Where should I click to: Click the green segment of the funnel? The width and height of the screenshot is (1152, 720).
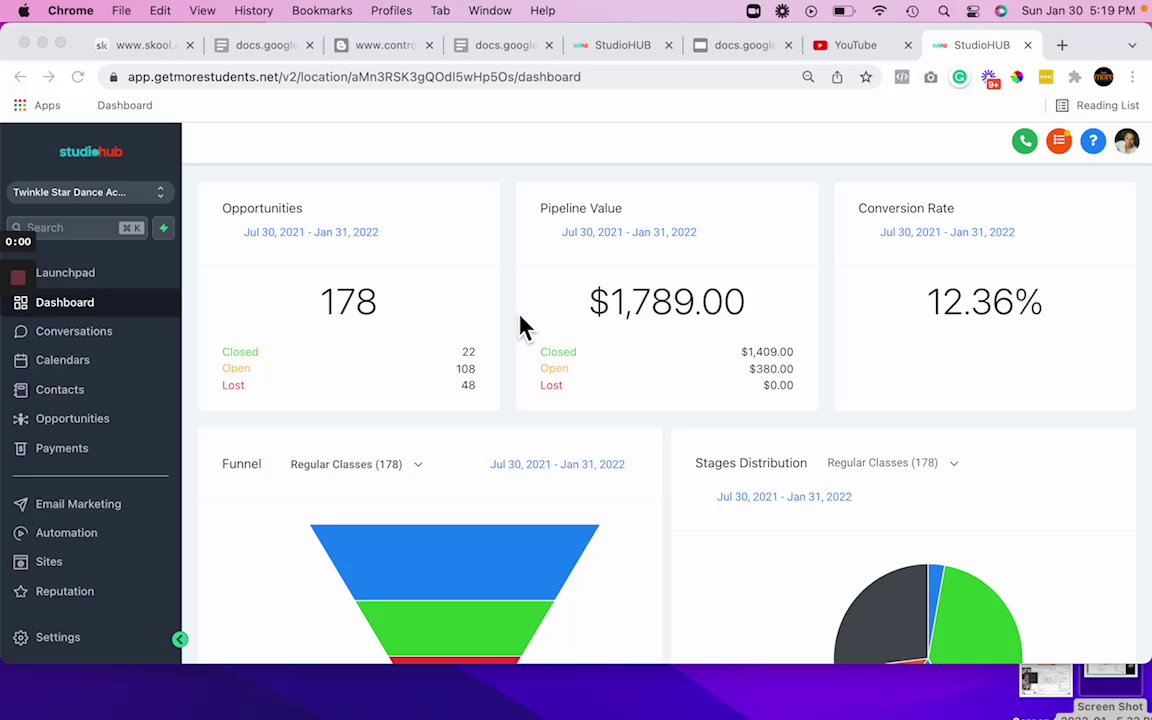[454, 627]
